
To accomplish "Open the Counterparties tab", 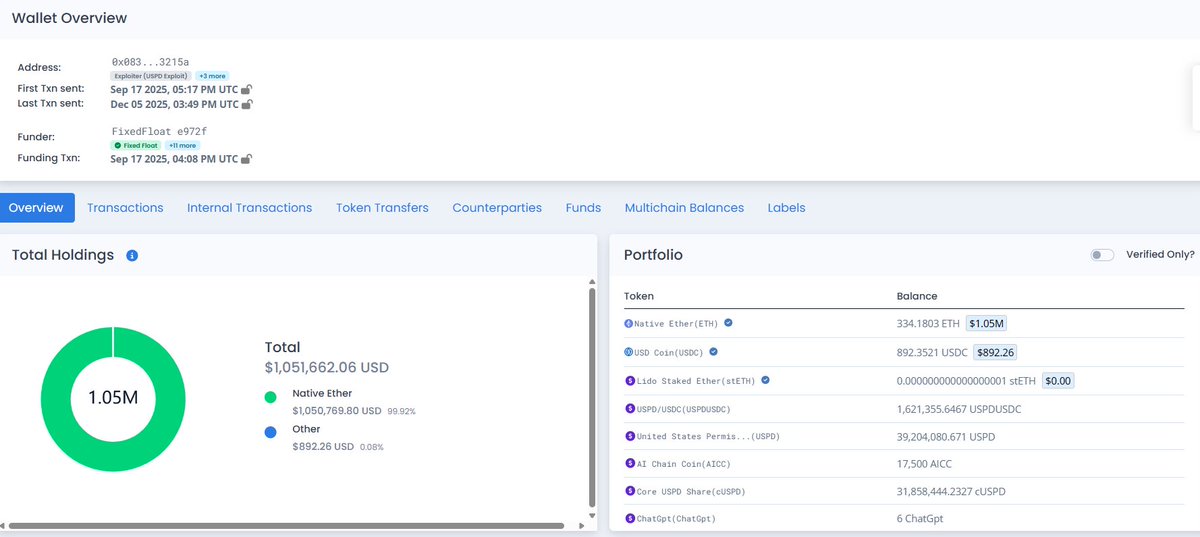I will [497, 208].
